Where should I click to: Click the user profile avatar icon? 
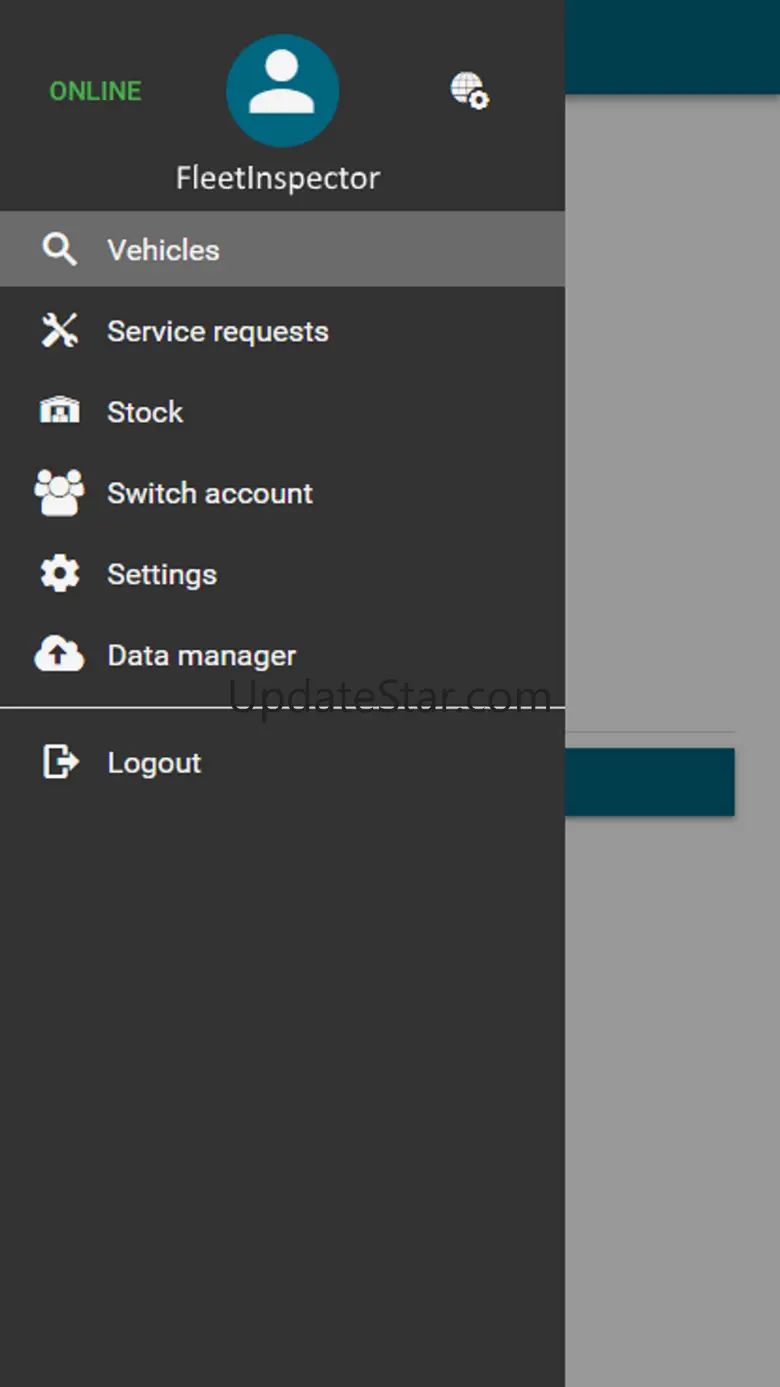(282, 91)
